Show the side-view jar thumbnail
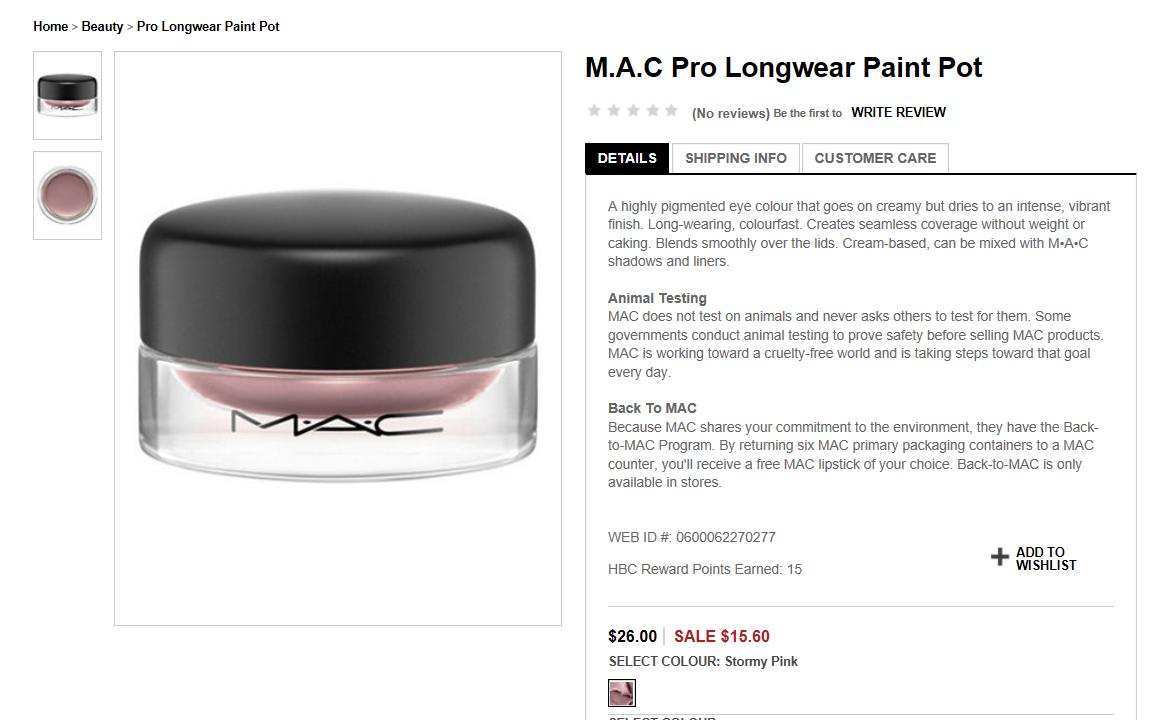 pyautogui.click(x=67, y=96)
